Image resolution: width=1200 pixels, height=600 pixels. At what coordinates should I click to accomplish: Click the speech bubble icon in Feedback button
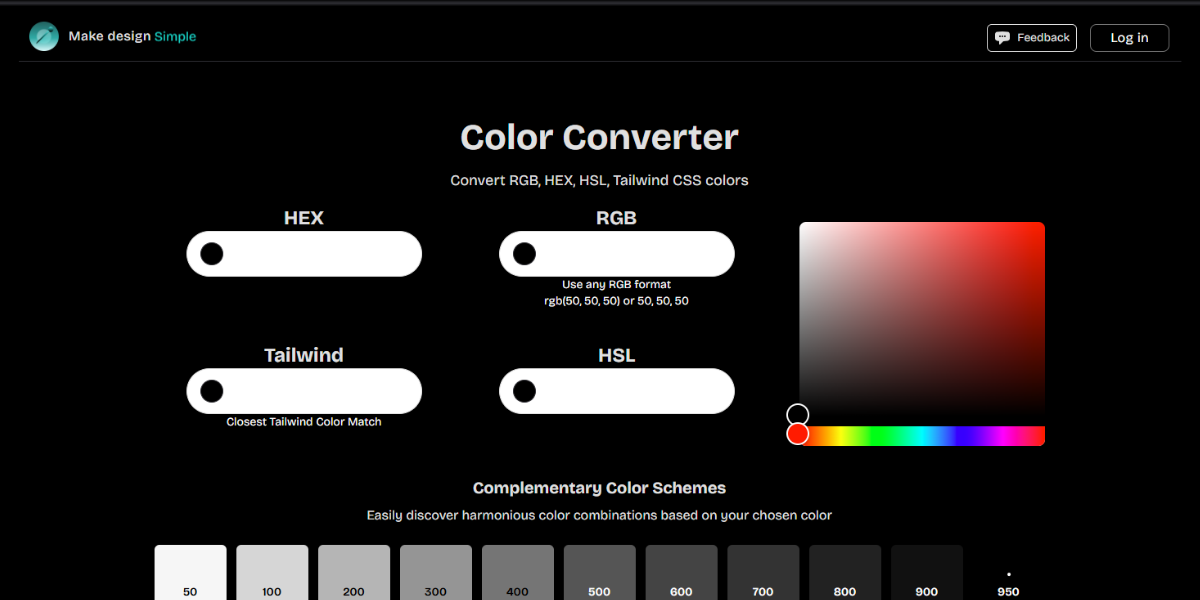point(1003,37)
